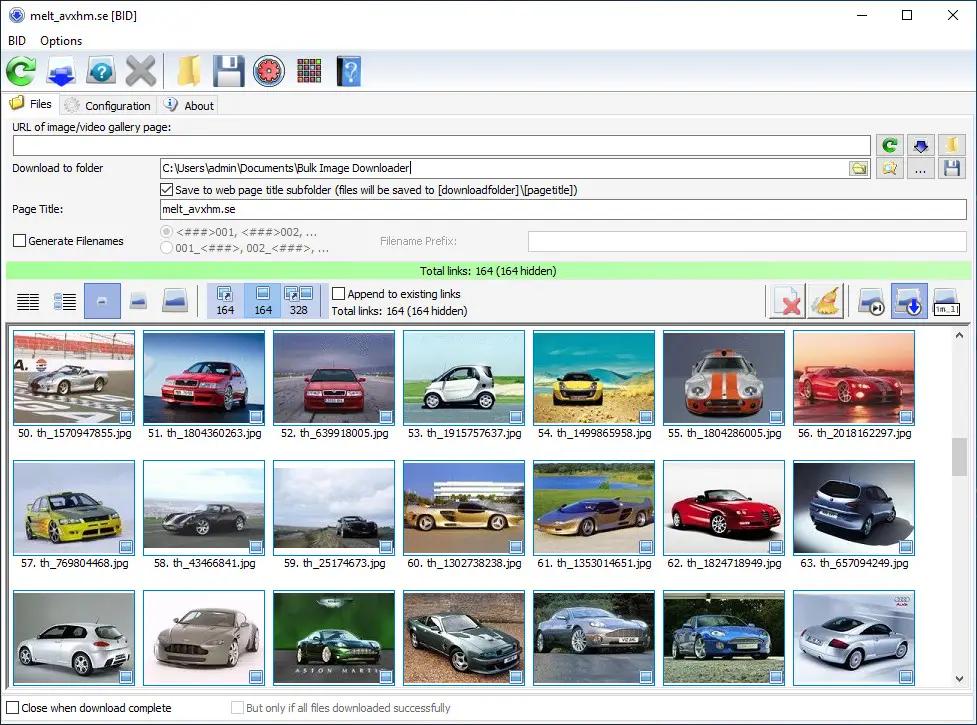Click the red gear icon in the top toolbar
Image resolution: width=977 pixels, height=725 pixels.
269,71
